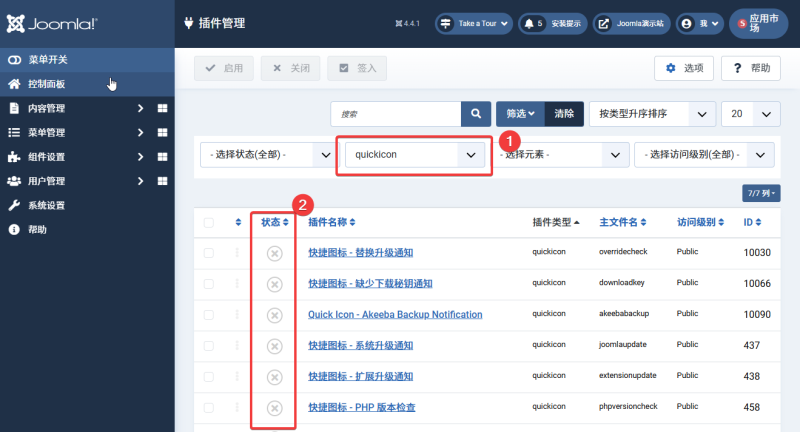Viewport: 800px width, 432px height.
Task: Open the 组件设置 dashboard grid icon
Action: coord(162,157)
